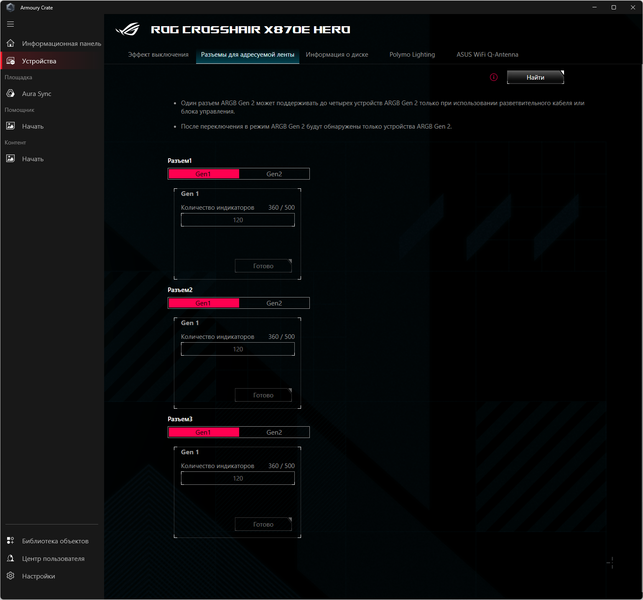Screen dimensions: 643x600
Task: Switch Разъем1 to Gen2
Action: click(x=274, y=174)
